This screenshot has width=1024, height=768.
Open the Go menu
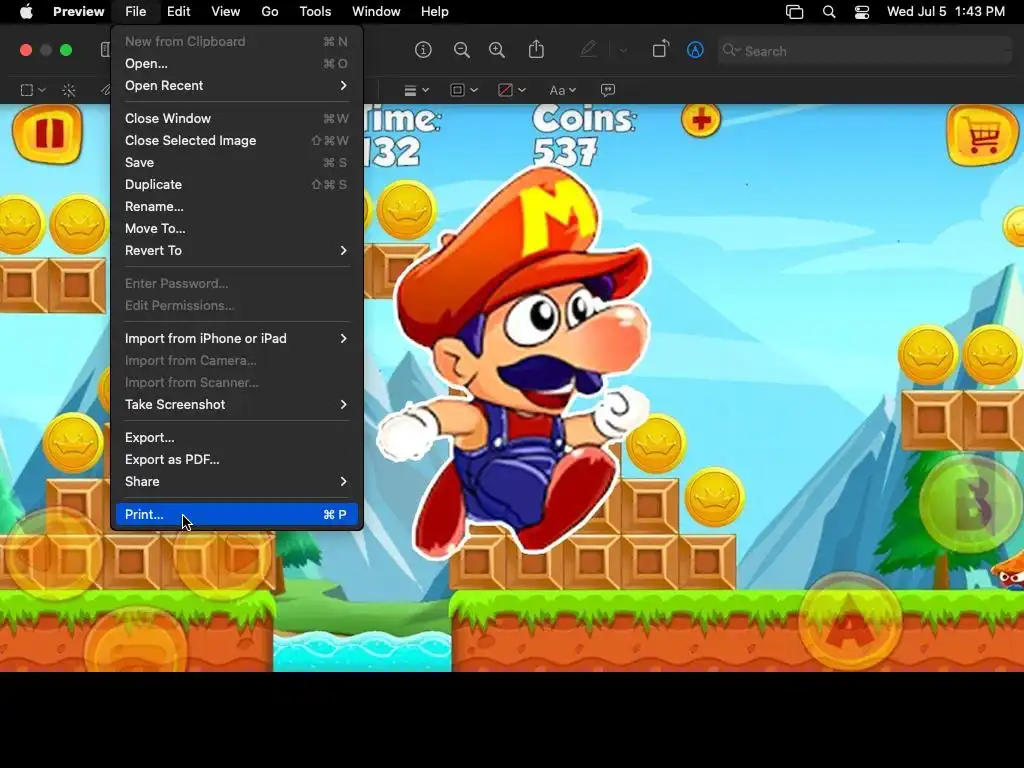[x=270, y=12]
